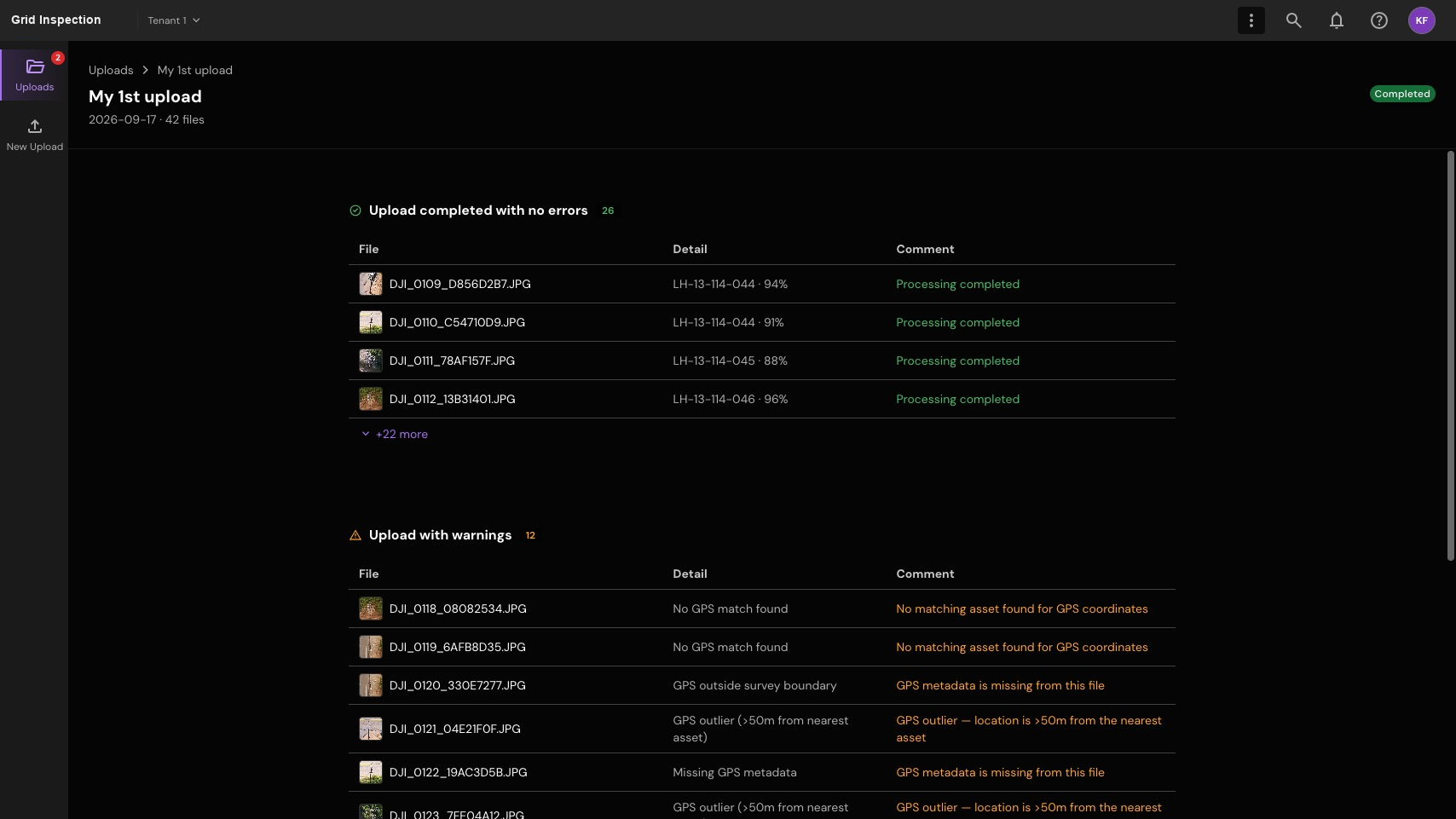The width and height of the screenshot is (1456, 819).
Task: Open notifications bell
Action: (1336, 20)
